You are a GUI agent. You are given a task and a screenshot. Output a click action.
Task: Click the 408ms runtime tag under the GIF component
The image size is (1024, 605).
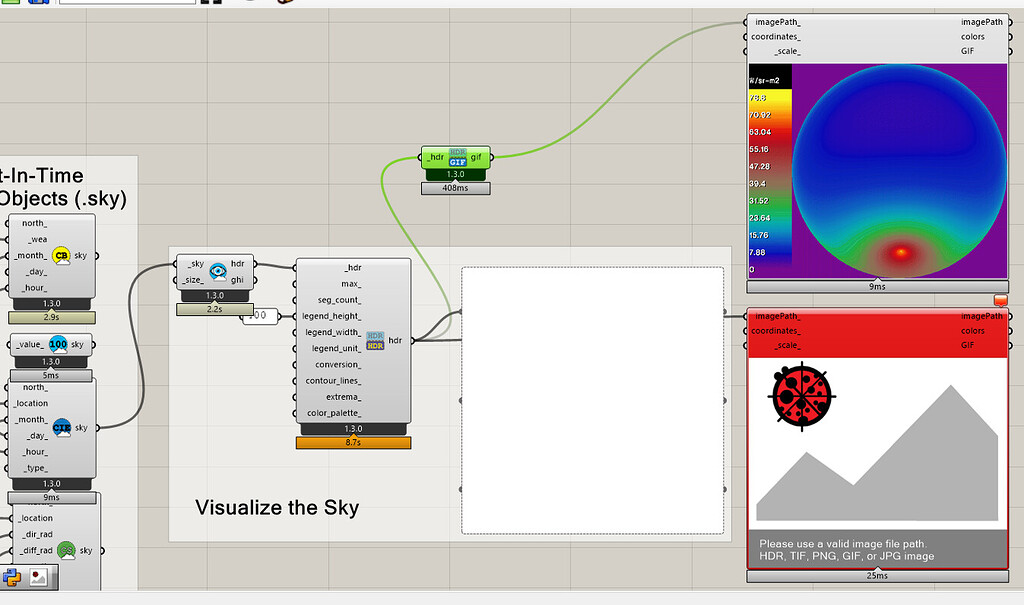(455, 188)
